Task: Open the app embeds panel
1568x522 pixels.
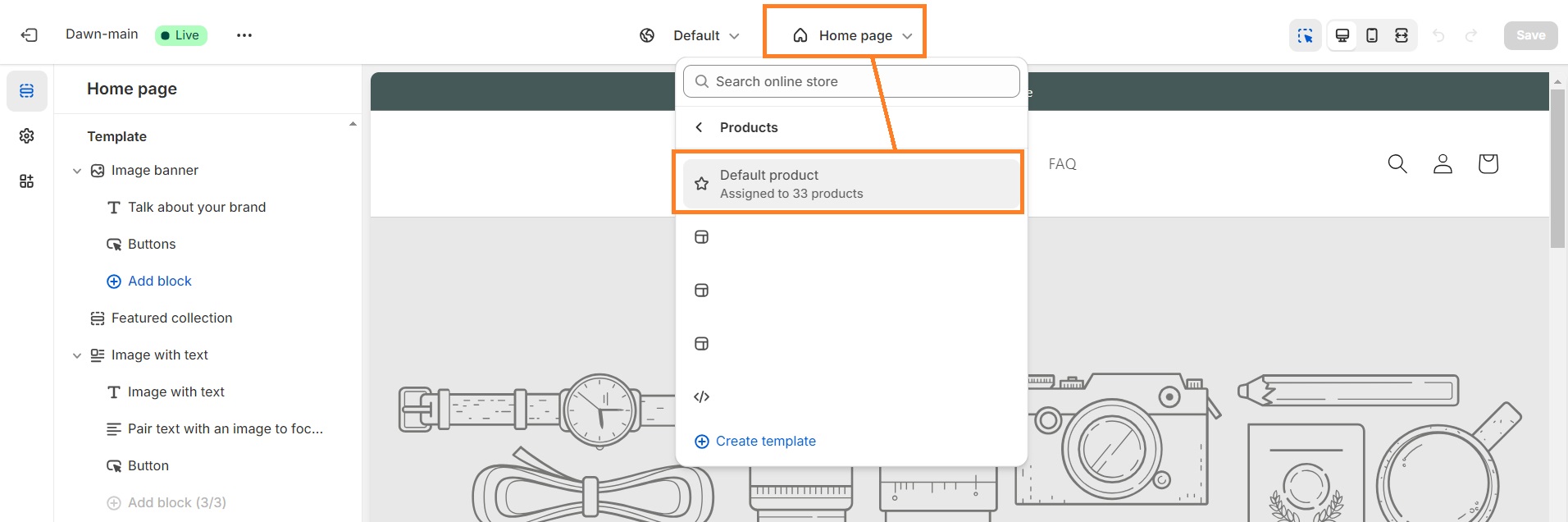Action: click(27, 181)
